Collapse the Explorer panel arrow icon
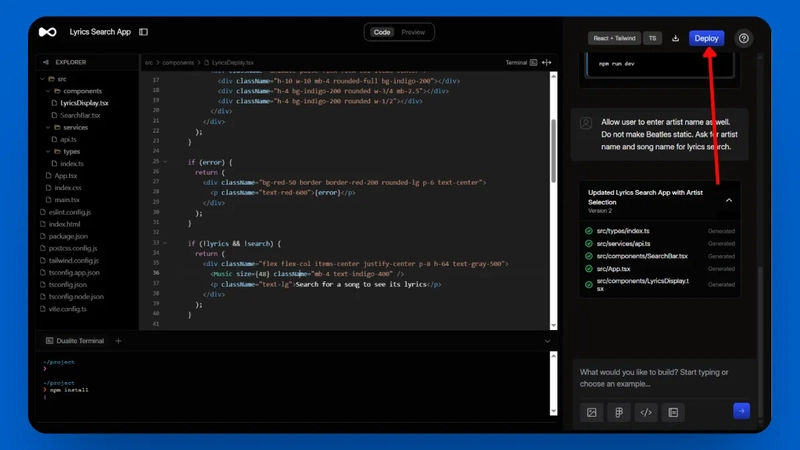 pos(46,62)
